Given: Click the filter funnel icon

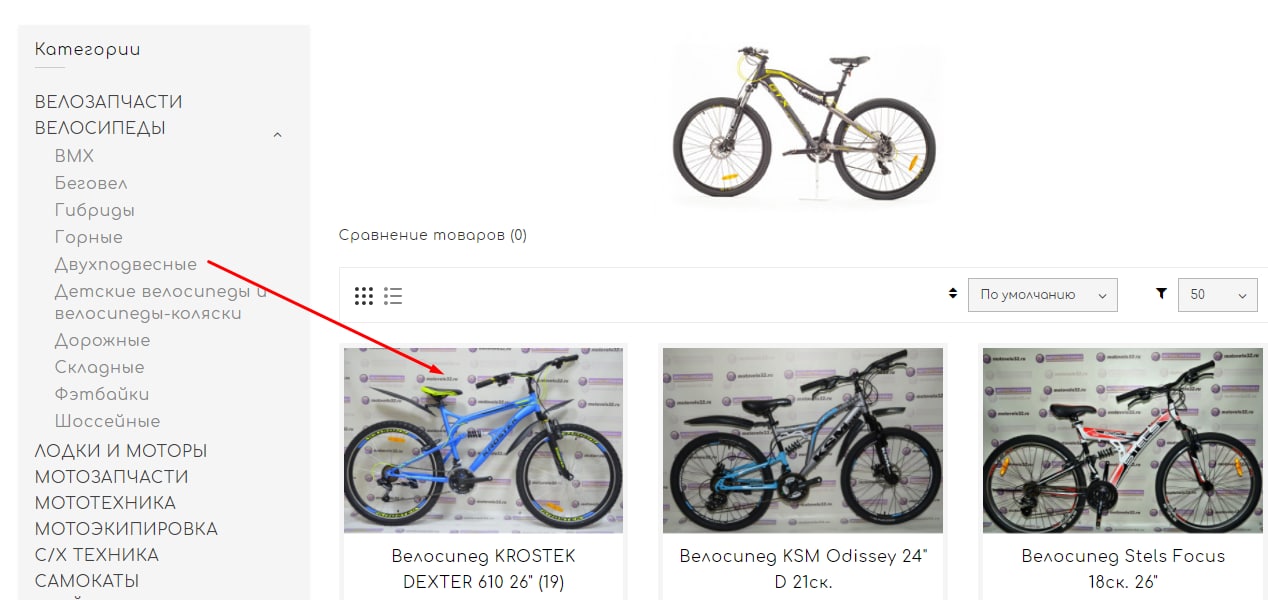Looking at the screenshot, I should pyautogui.click(x=1161, y=294).
